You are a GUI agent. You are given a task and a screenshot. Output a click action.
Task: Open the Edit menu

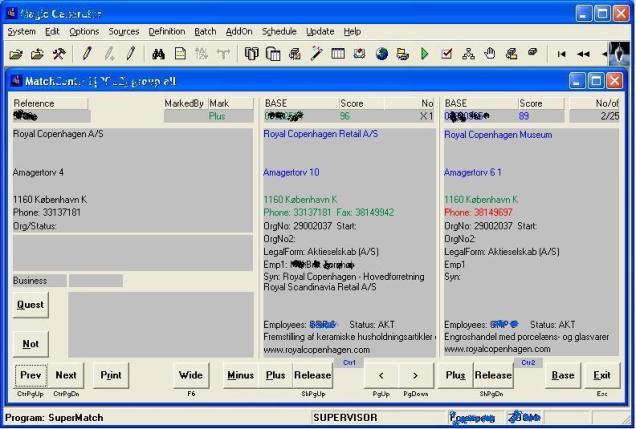(x=52, y=32)
